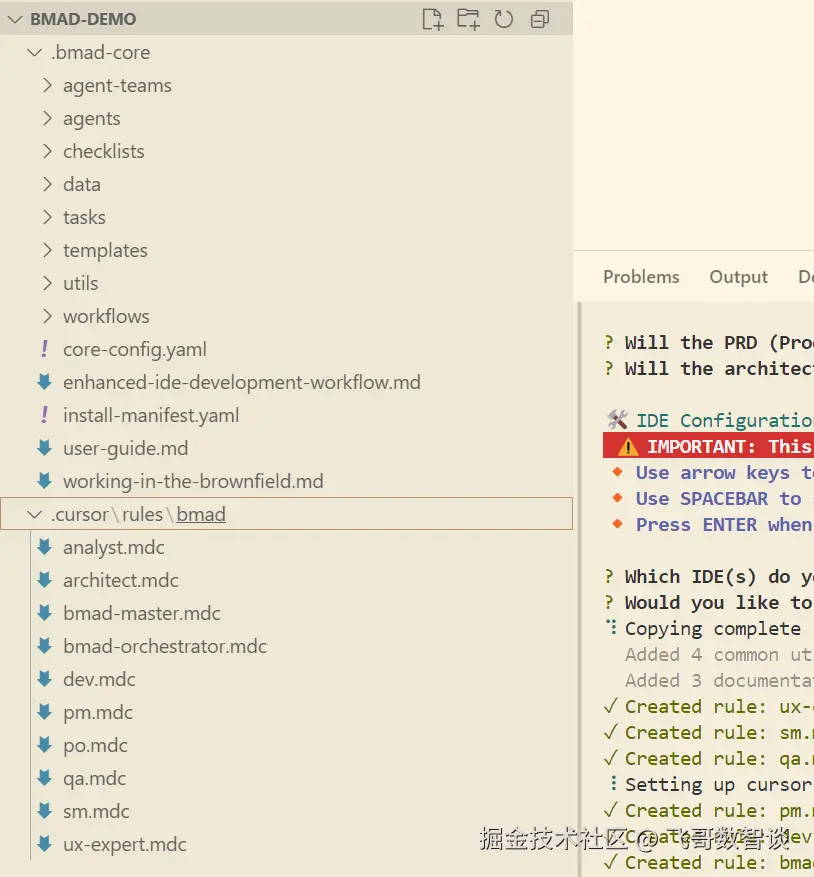Collapse the .bmad-core folder
The height and width of the screenshot is (877, 814).
35,53
